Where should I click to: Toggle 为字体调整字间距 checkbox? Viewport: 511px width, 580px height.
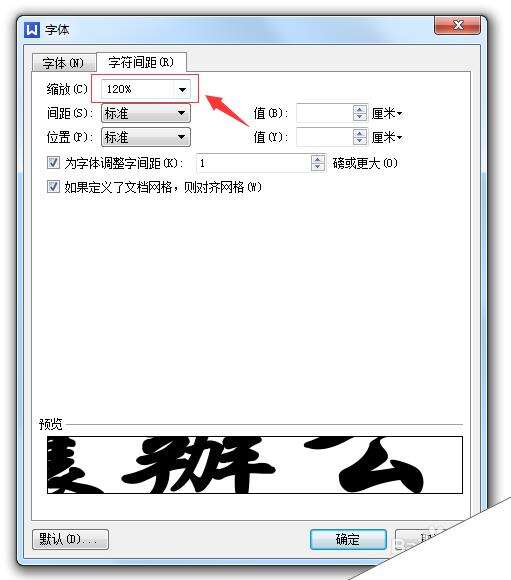tap(53, 163)
